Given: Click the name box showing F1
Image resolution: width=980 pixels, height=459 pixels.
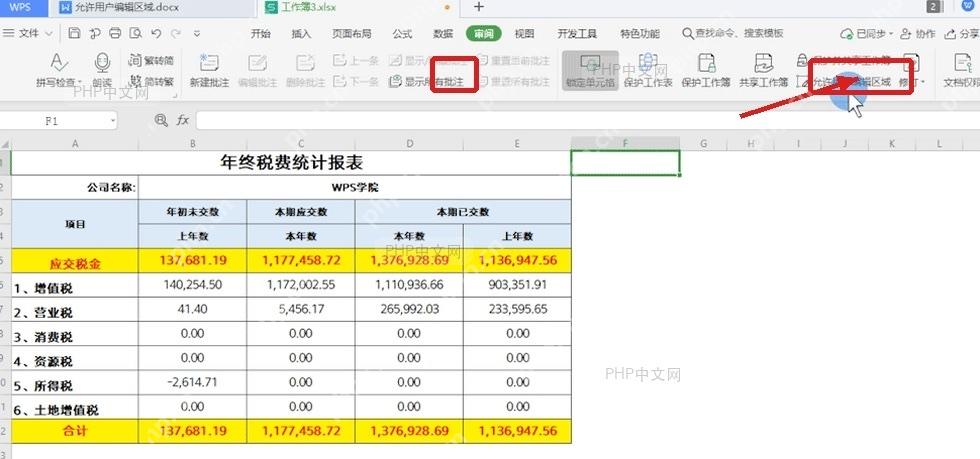Looking at the screenshot, I should 51,121.
